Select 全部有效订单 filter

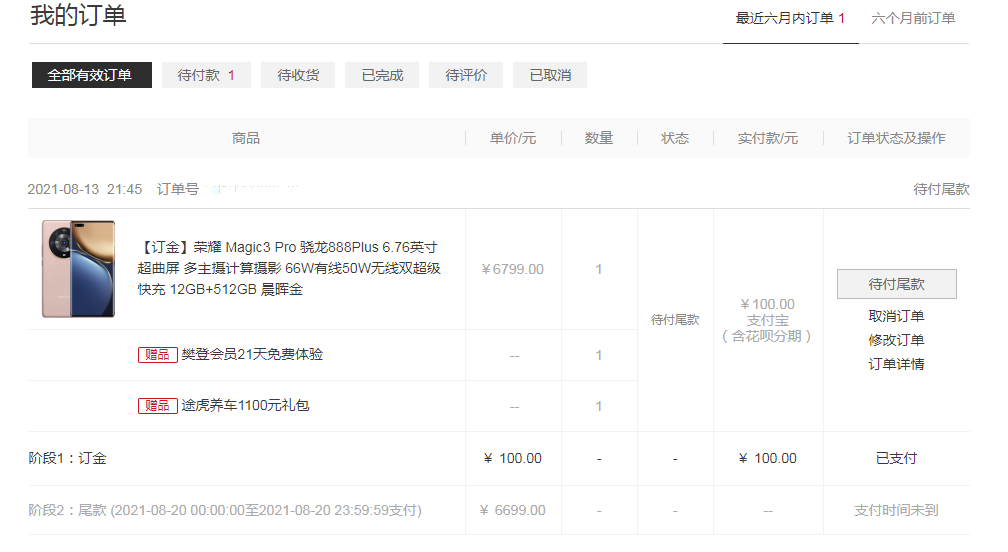pyautogui.click(x=91, y=75)
